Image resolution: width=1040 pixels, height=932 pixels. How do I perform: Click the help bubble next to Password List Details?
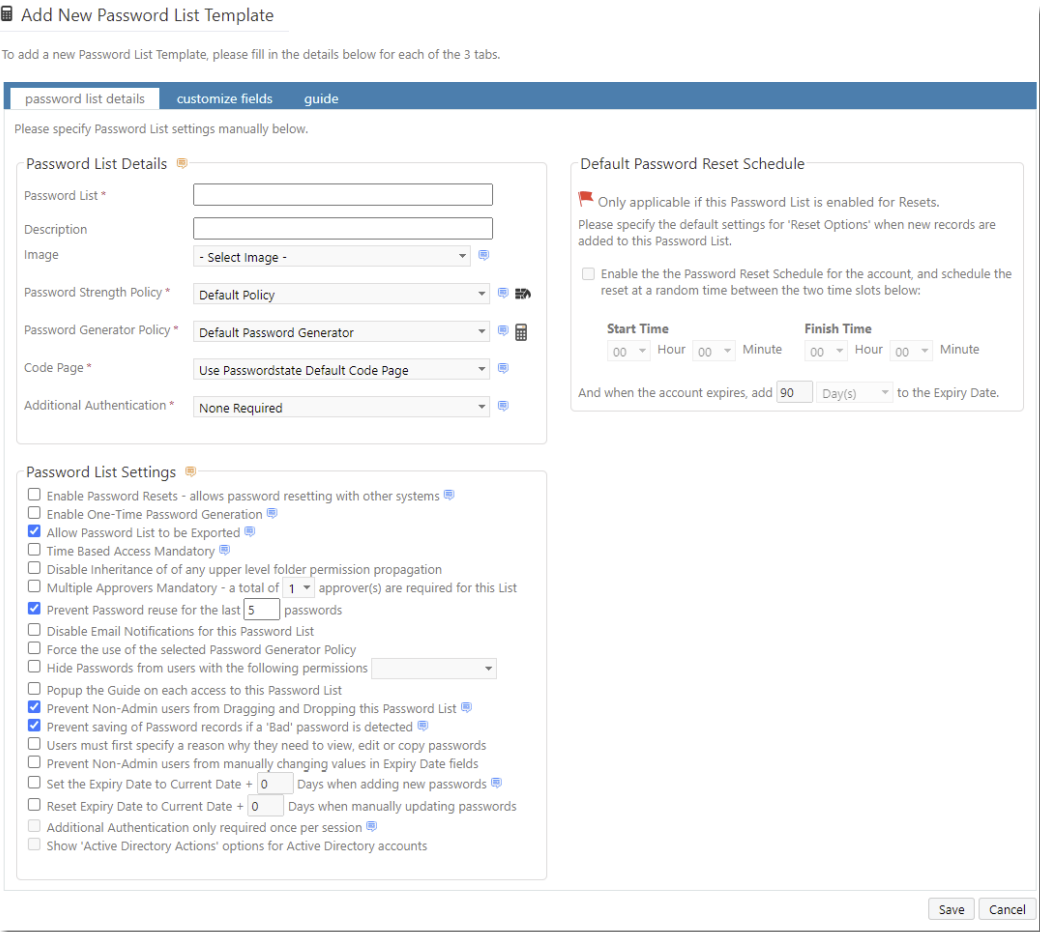pyautogui.click(x=182, y=163)
